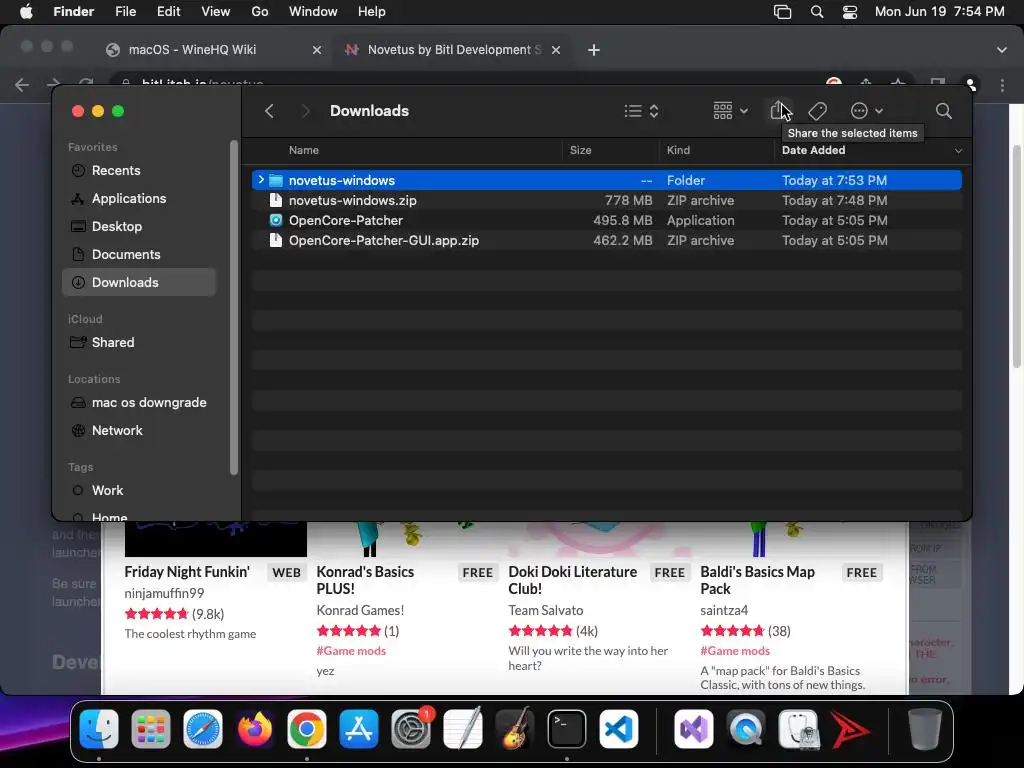Close the macOS - WineHQ Wiki tab
The height and width of the screenshot is (768, 1024).
coord(317,50)
